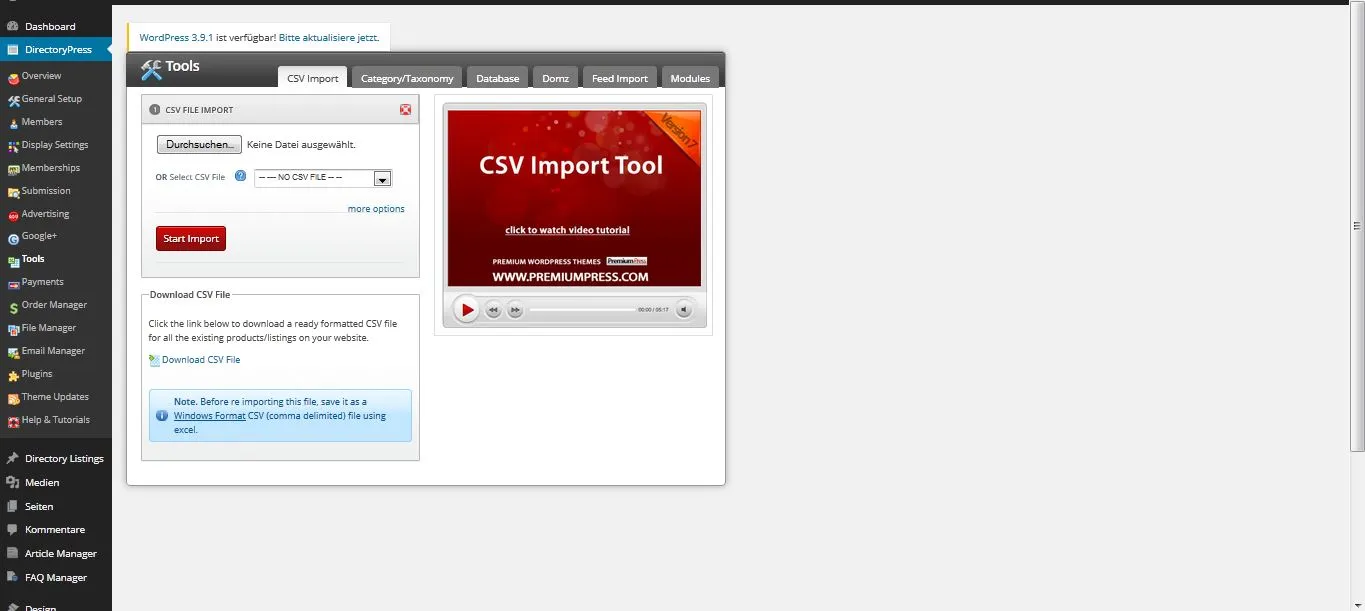1365x611 pixels.
Task: Click the Dashboard gauge icon
Action: pyautogui.click(x=12, y=27)
